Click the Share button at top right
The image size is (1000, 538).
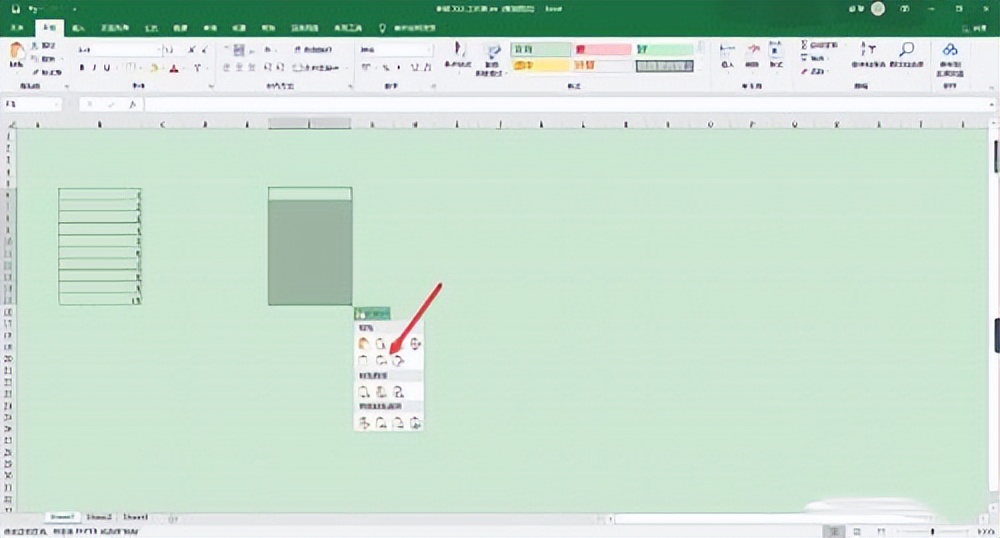click(x=974, y=28)
